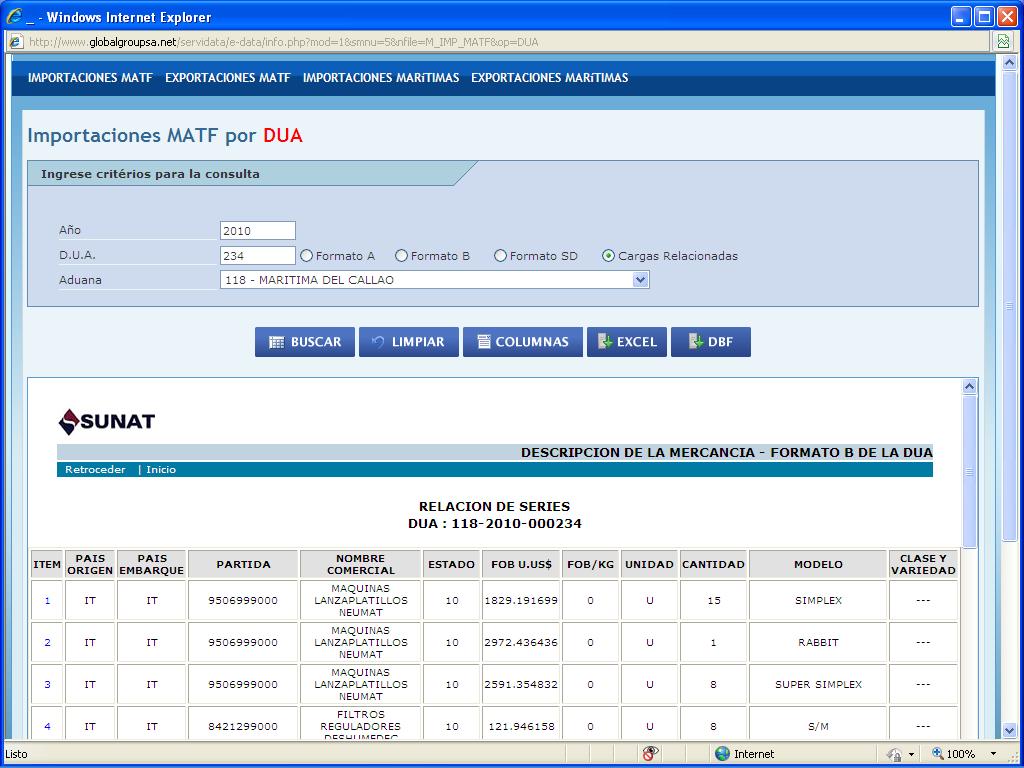Expand the Aduana dropdown list

coord(641,281)
